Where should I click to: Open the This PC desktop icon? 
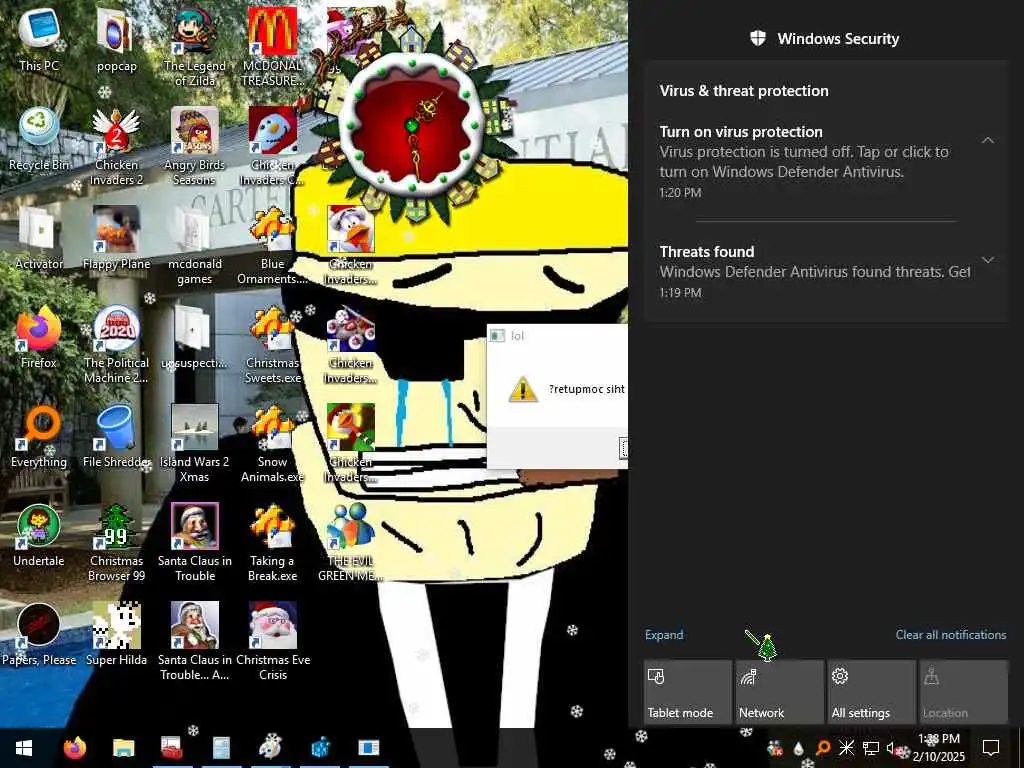coord(39,39)
